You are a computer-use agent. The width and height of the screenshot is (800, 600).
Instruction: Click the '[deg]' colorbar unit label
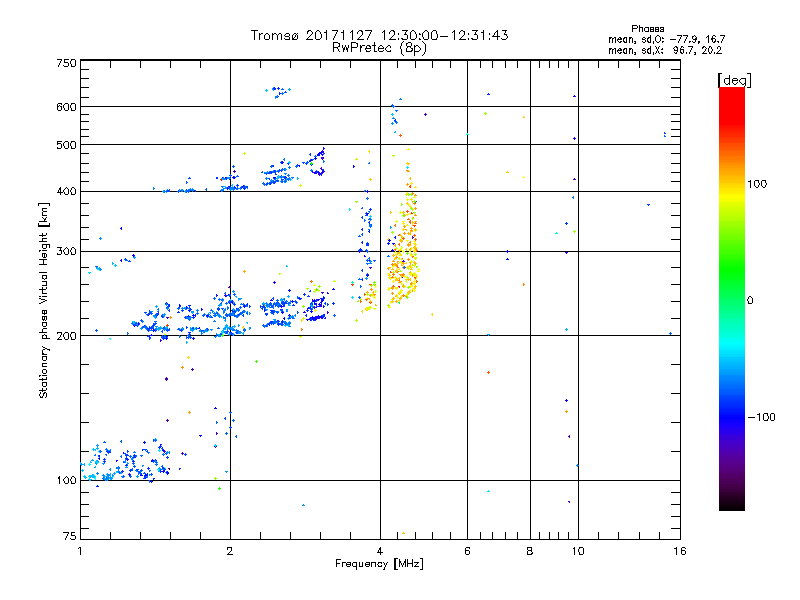pyautogui.click(x=734, y=80)
